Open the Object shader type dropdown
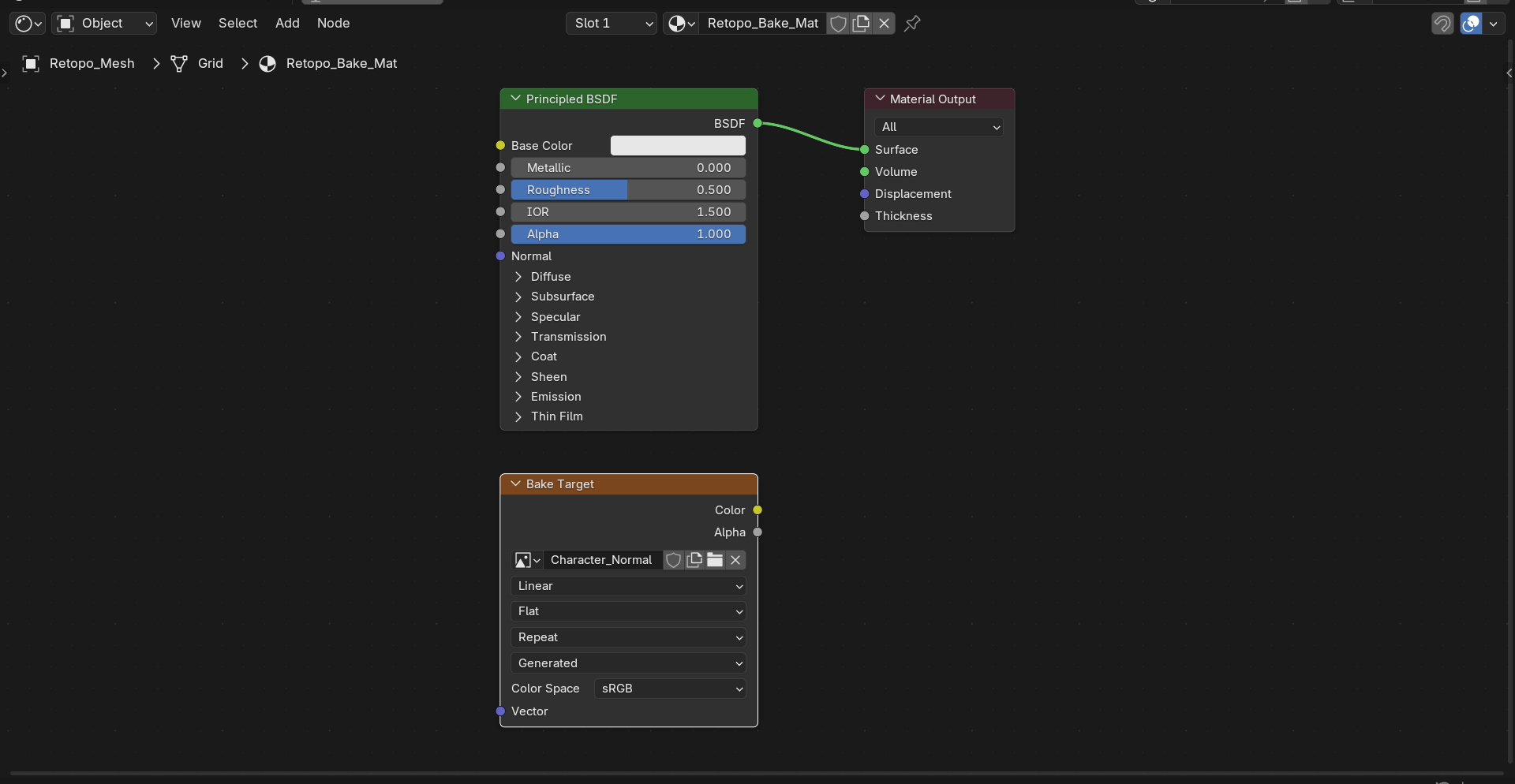Screen dimensions: 1515x784 click(x=104, y=24)
